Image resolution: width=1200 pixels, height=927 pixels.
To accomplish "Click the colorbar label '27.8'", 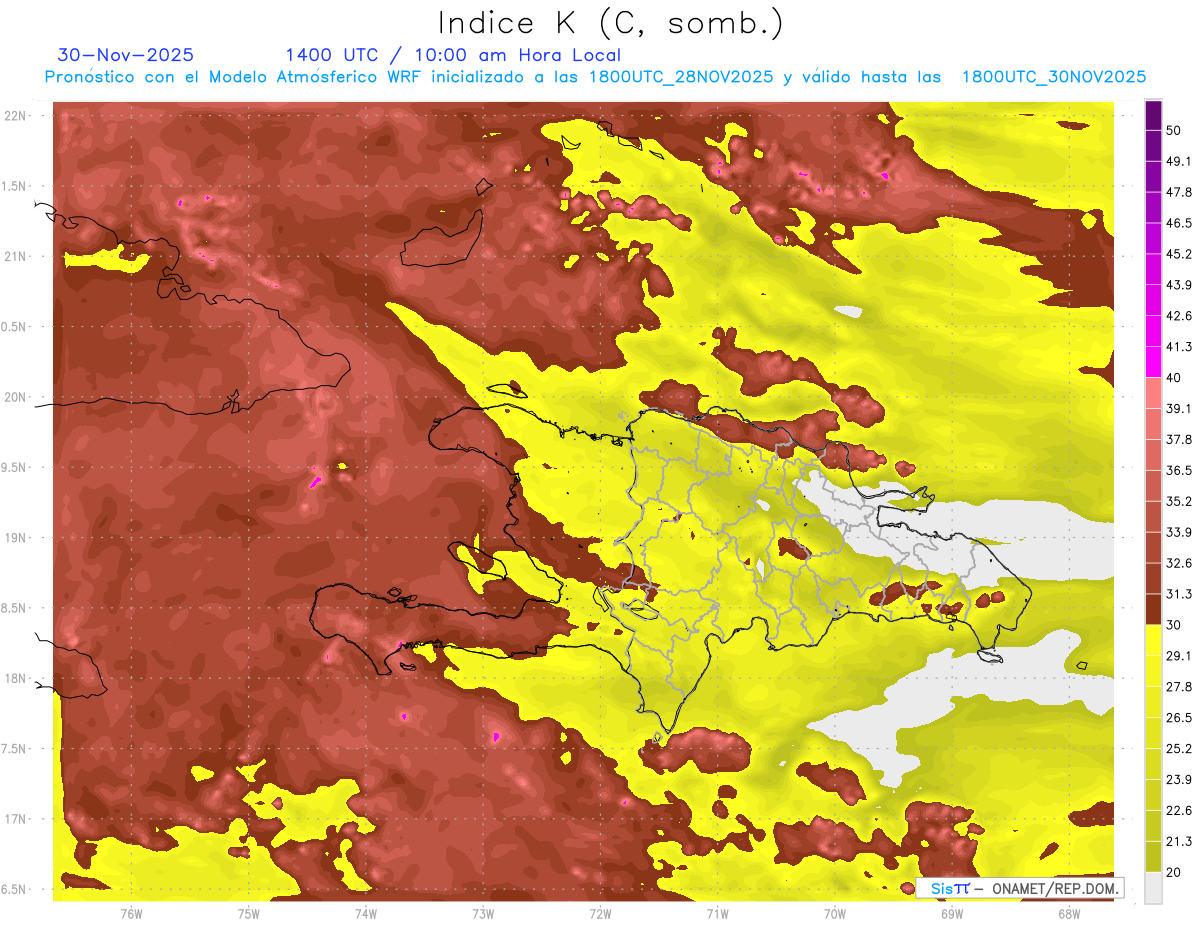I will pos(1179,686).
